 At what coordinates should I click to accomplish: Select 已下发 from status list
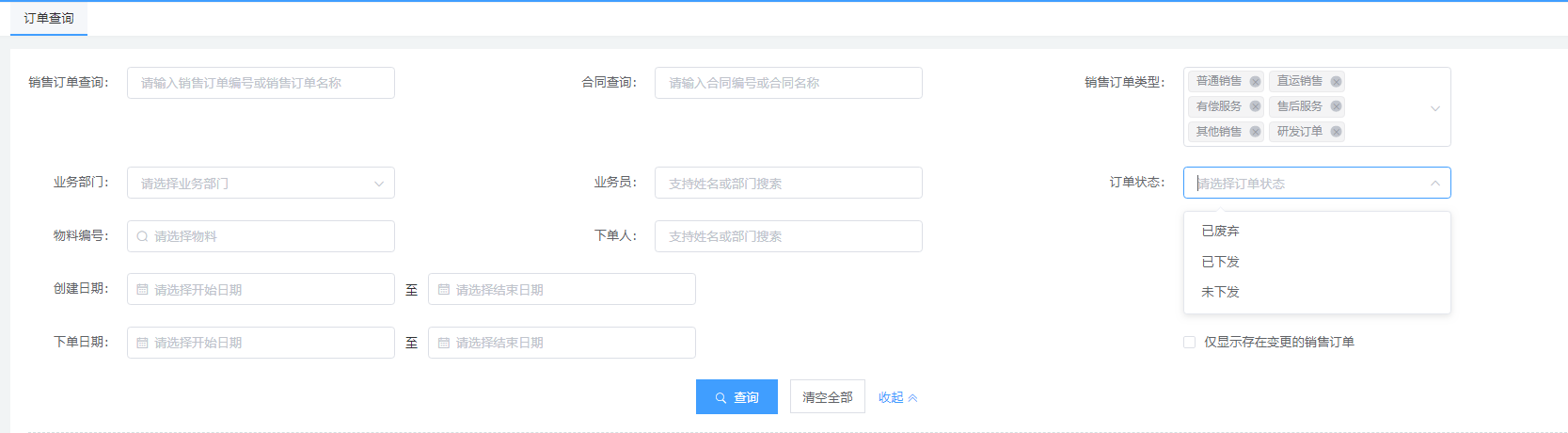[1220, 262]
